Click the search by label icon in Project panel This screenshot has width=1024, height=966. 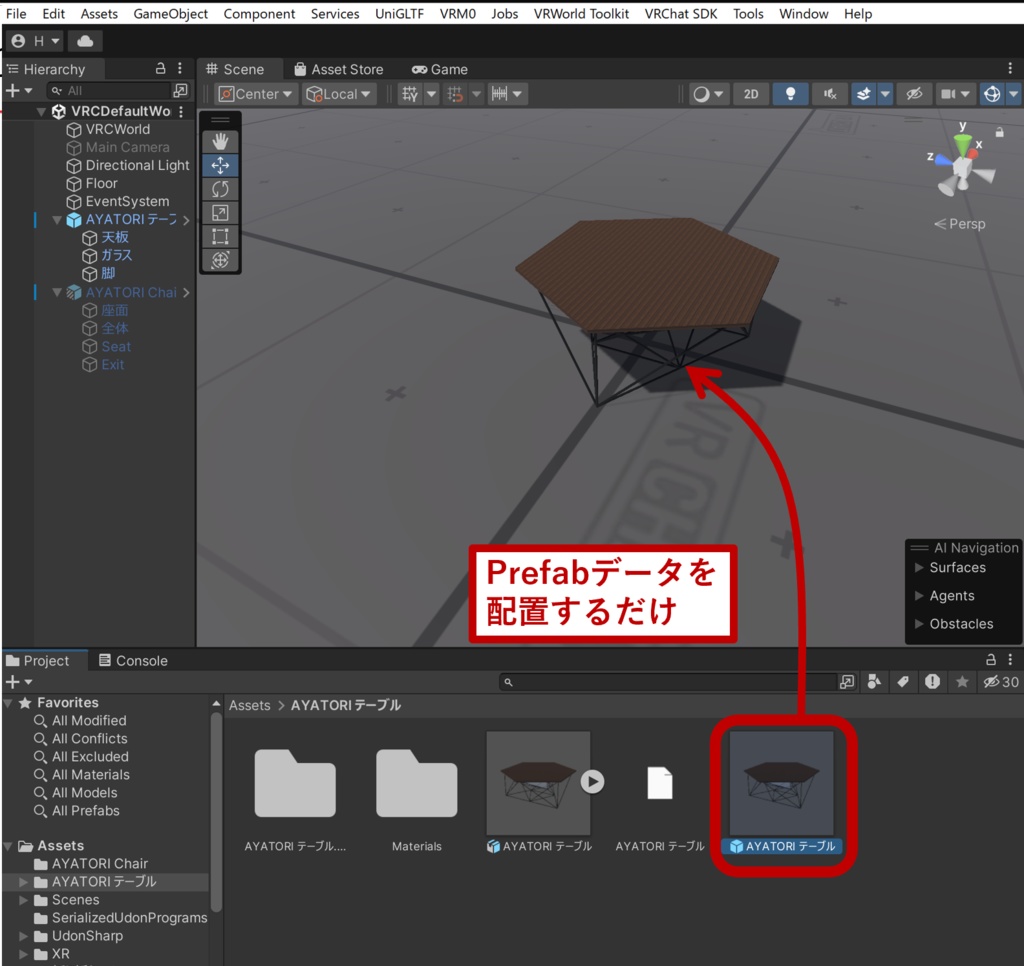(902, 681)
